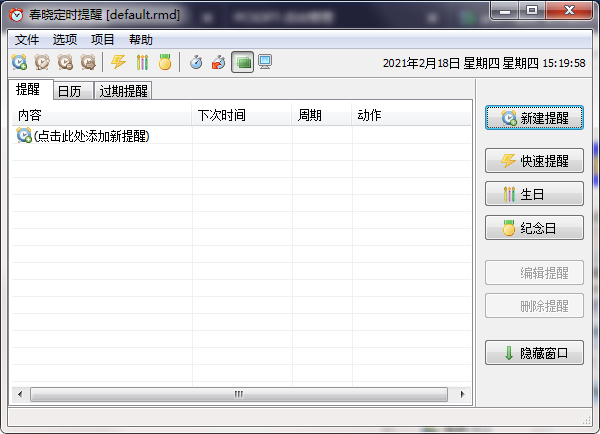Open the 帮助 menu
Image resolution: width=600 pixels, height=434 pixels.
click(x=140, y=39)
